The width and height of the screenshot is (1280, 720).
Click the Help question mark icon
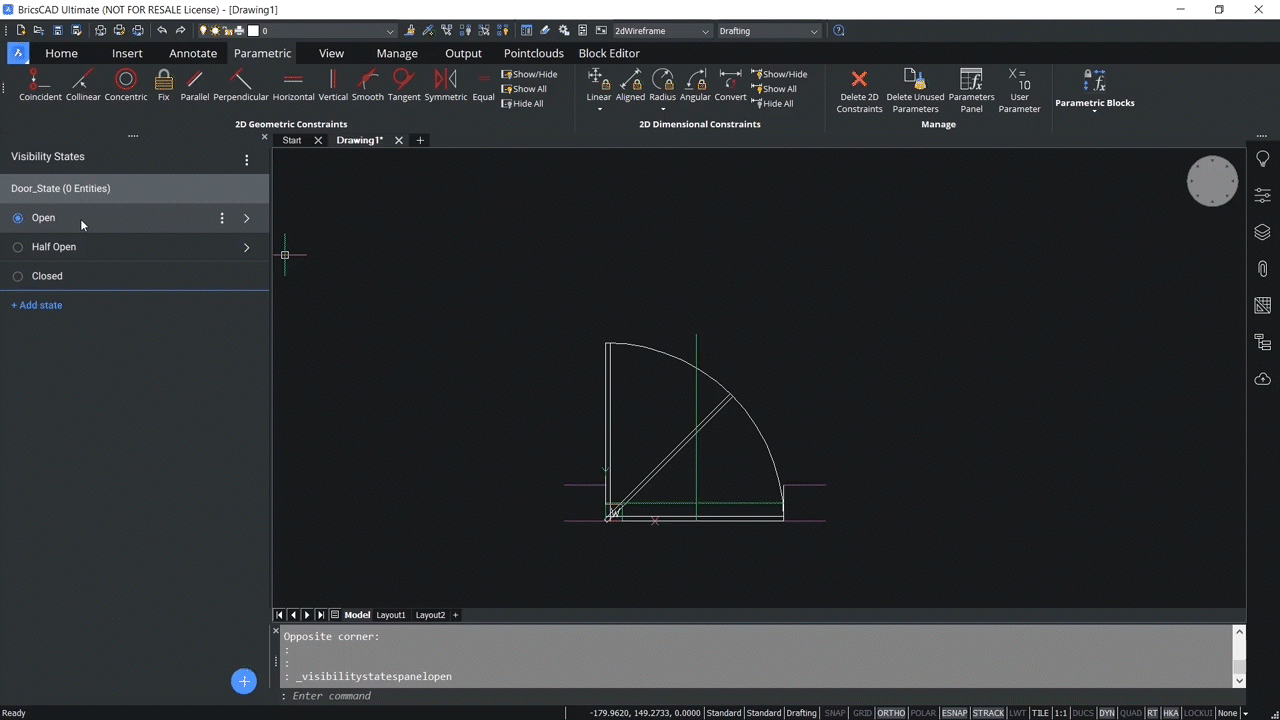click(839, 31)
